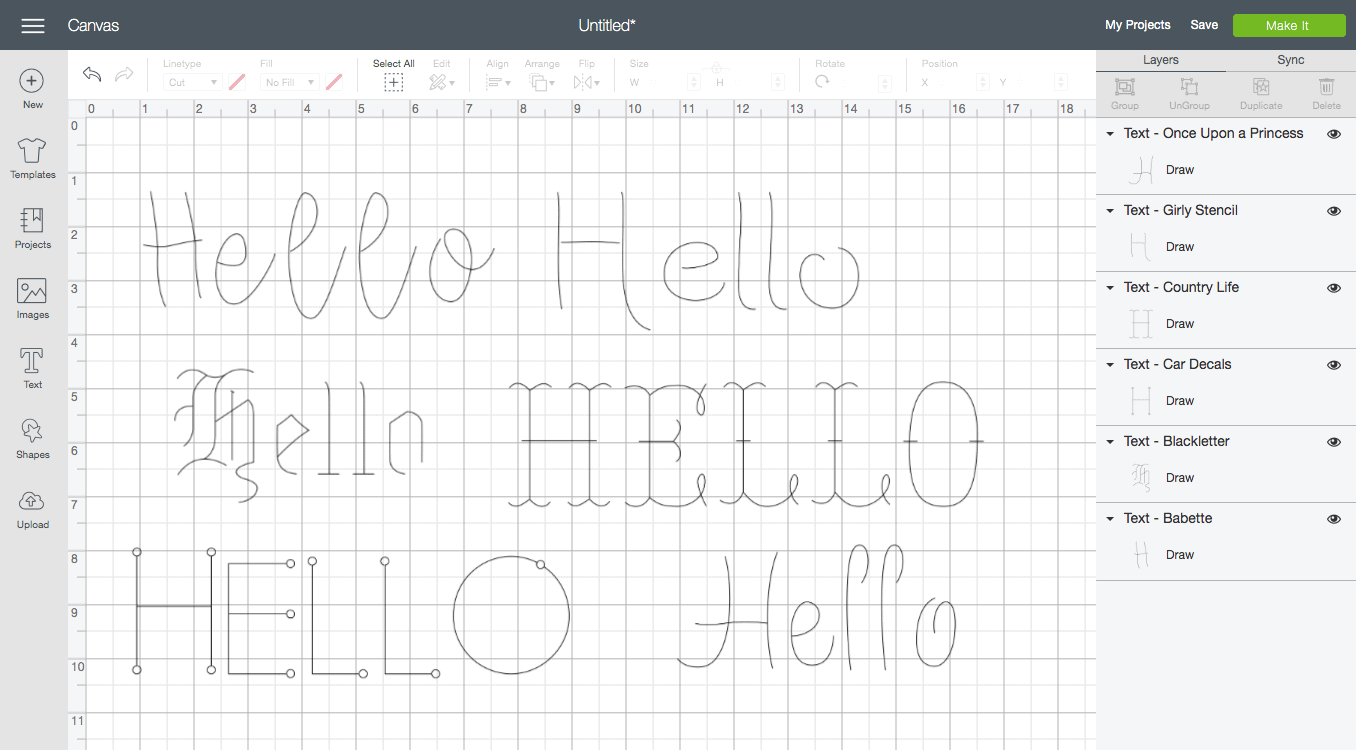Toggle visibility of Country Life layer
This screenshot has width=1356, height=750.
[1333, 288]
